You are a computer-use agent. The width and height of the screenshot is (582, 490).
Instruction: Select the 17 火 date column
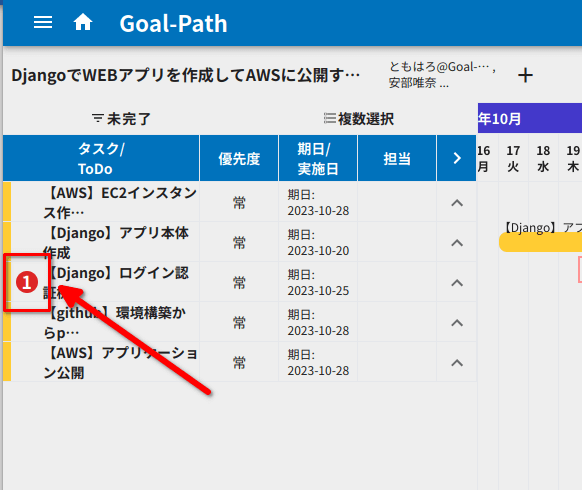tap(513, 159)
